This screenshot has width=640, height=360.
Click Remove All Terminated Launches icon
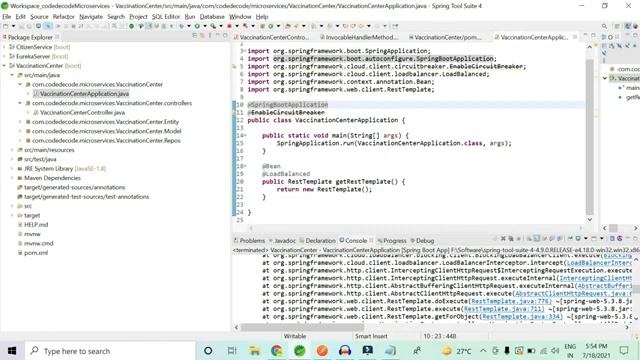[x=511, y=239]
